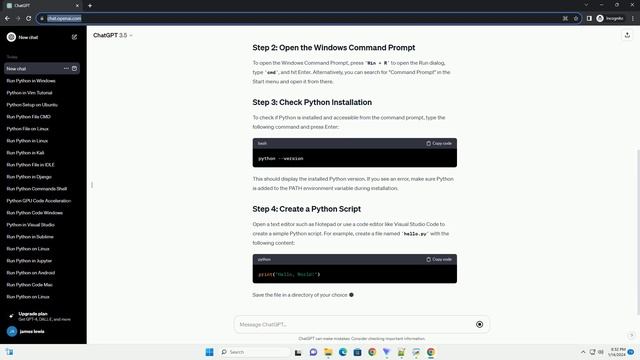The width and height of the screenshot is (640, 360).
Task: Open Run Python on Android chat
Action: click(31, 273)
